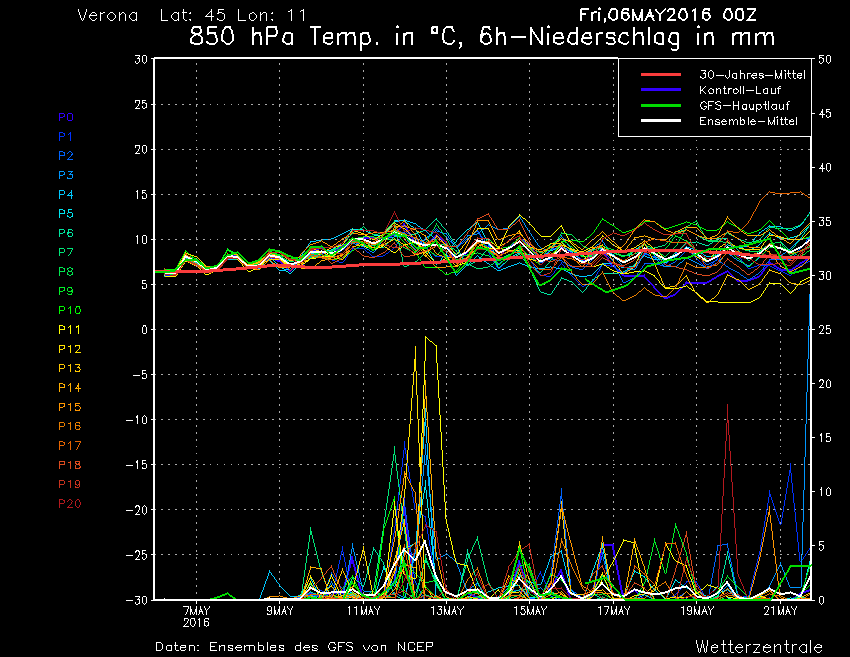The width and height of the screenshot is (850, 657).
Task: Click the red 30-Jahres-Mittel legend line
Action: pos(661,75)
